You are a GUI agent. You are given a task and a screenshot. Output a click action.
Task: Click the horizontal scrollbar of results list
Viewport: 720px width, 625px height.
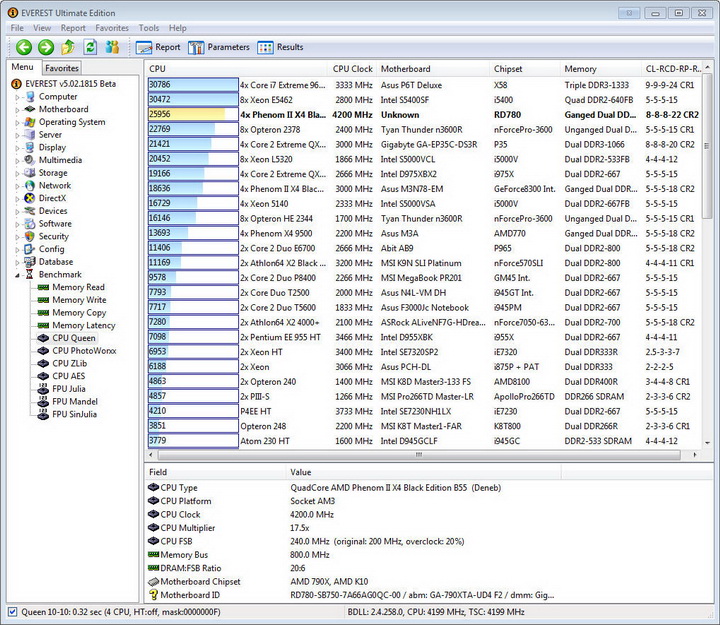(x=419, y=455)
